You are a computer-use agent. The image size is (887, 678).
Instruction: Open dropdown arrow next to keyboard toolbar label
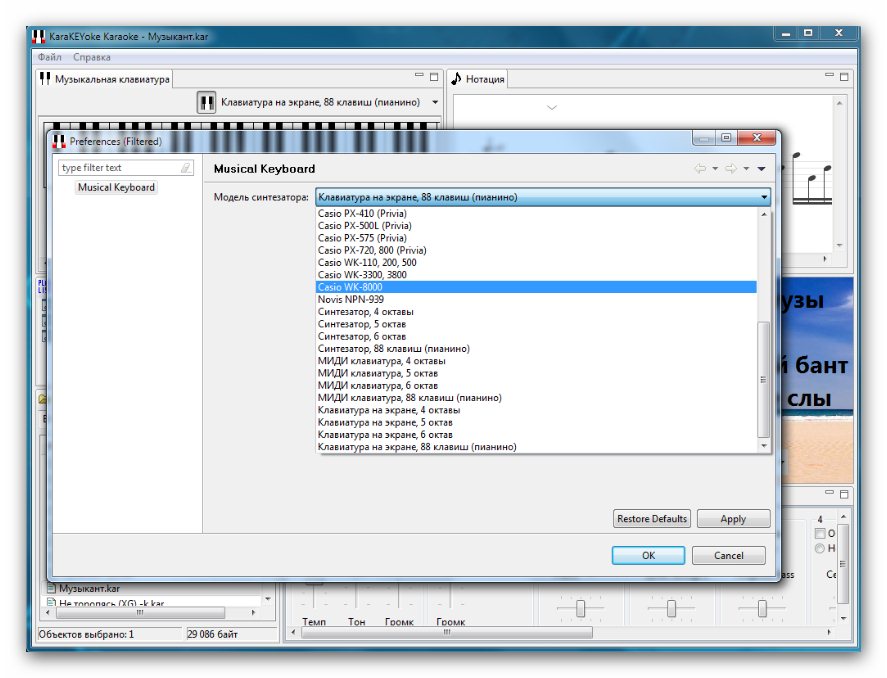click(435, 102)
